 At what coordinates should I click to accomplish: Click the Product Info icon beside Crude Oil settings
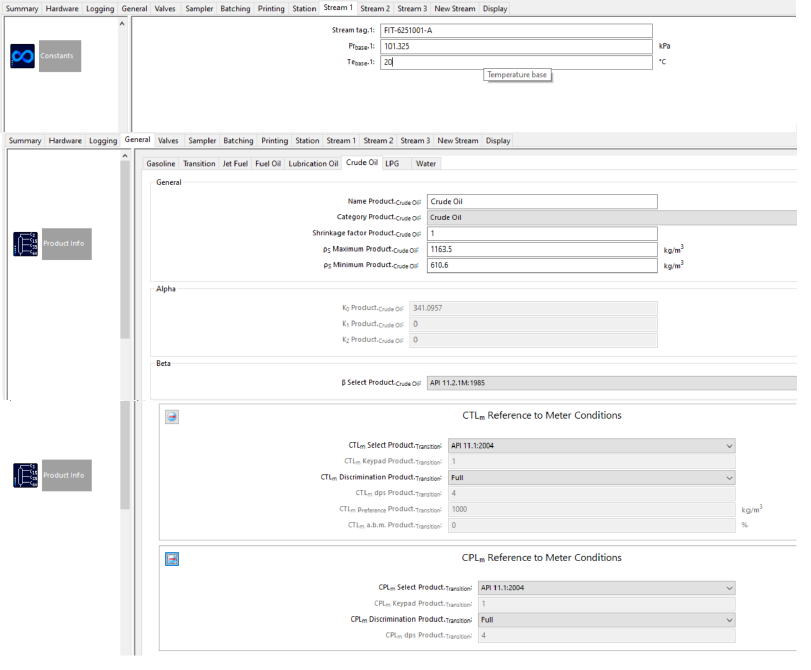(x=25, y=244)
